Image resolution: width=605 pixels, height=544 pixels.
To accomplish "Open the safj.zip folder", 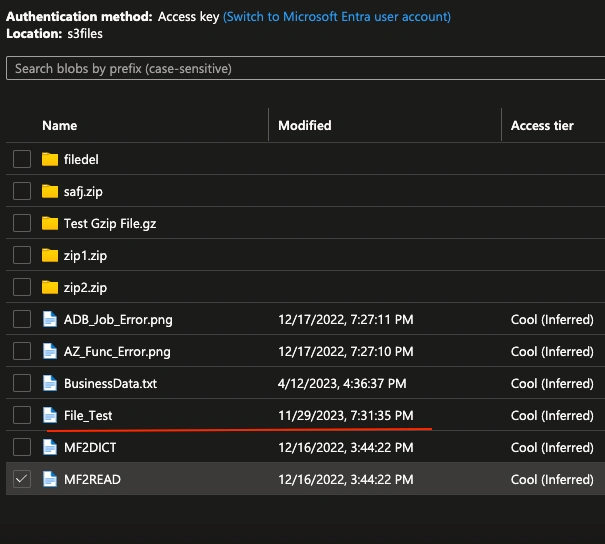I will click(x=83, y=191).
